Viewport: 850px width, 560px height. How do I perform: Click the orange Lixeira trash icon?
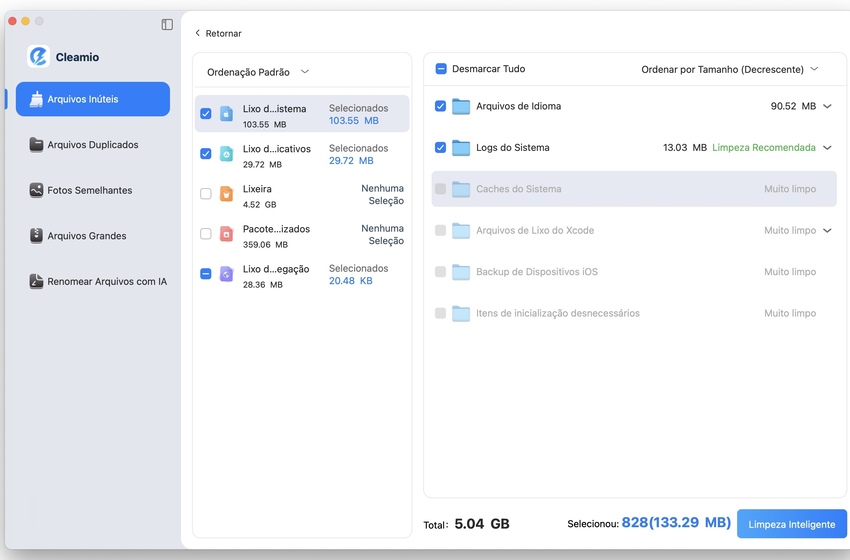[x=227, y=194]
